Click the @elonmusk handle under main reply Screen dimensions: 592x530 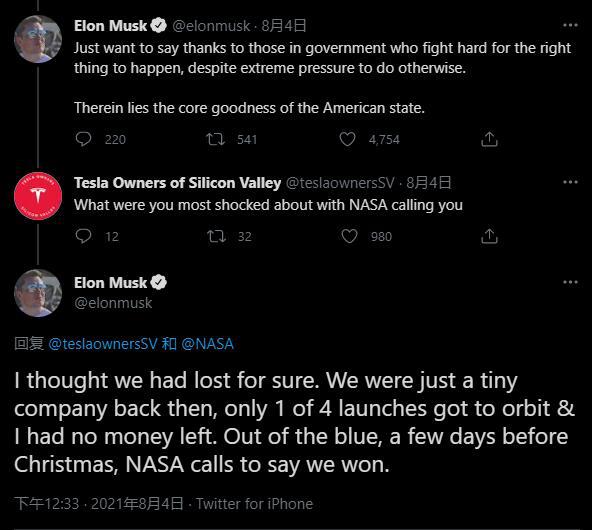113,303
